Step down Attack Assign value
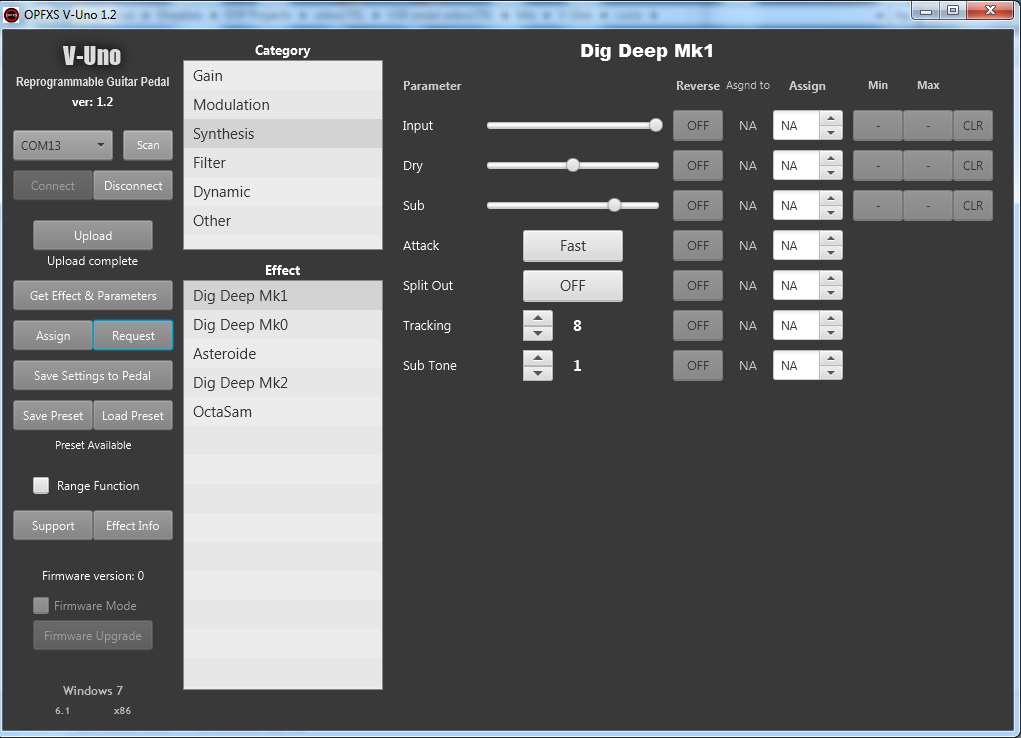 pos(831,253)
